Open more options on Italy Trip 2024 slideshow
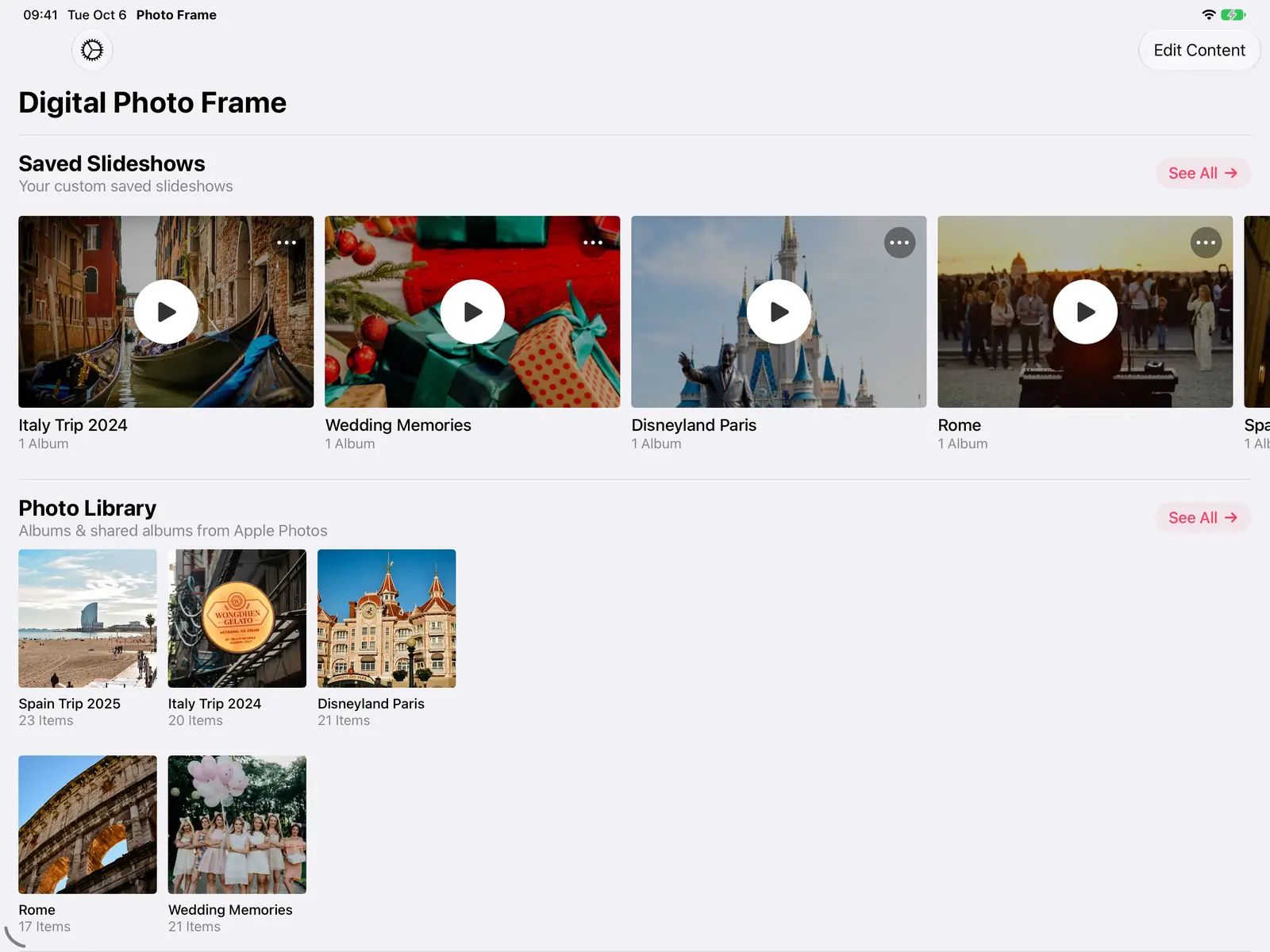1270x952 pixels. click(x=287, y=243)
